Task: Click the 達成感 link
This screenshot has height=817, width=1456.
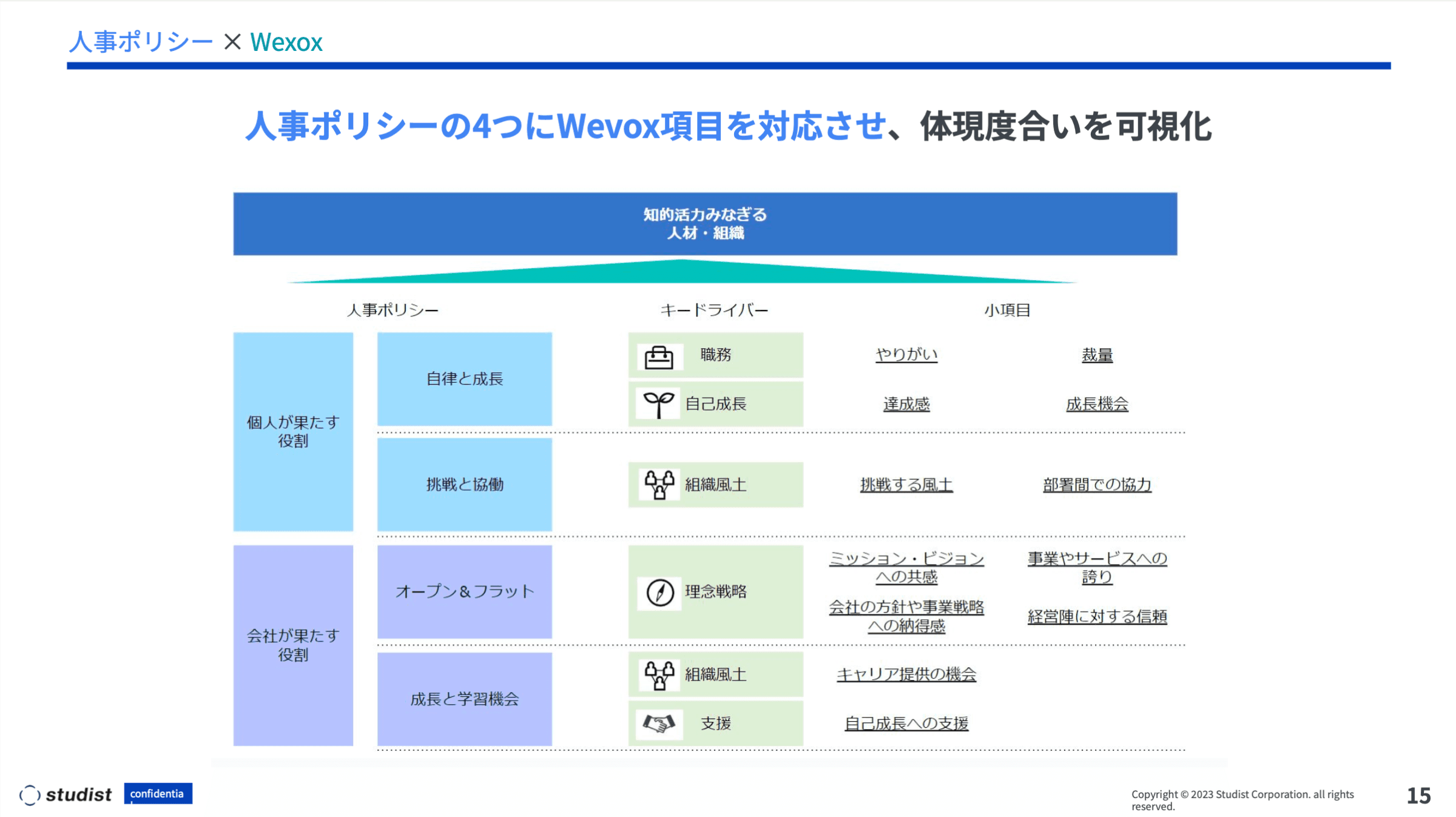Action: [x=906, y=405]
